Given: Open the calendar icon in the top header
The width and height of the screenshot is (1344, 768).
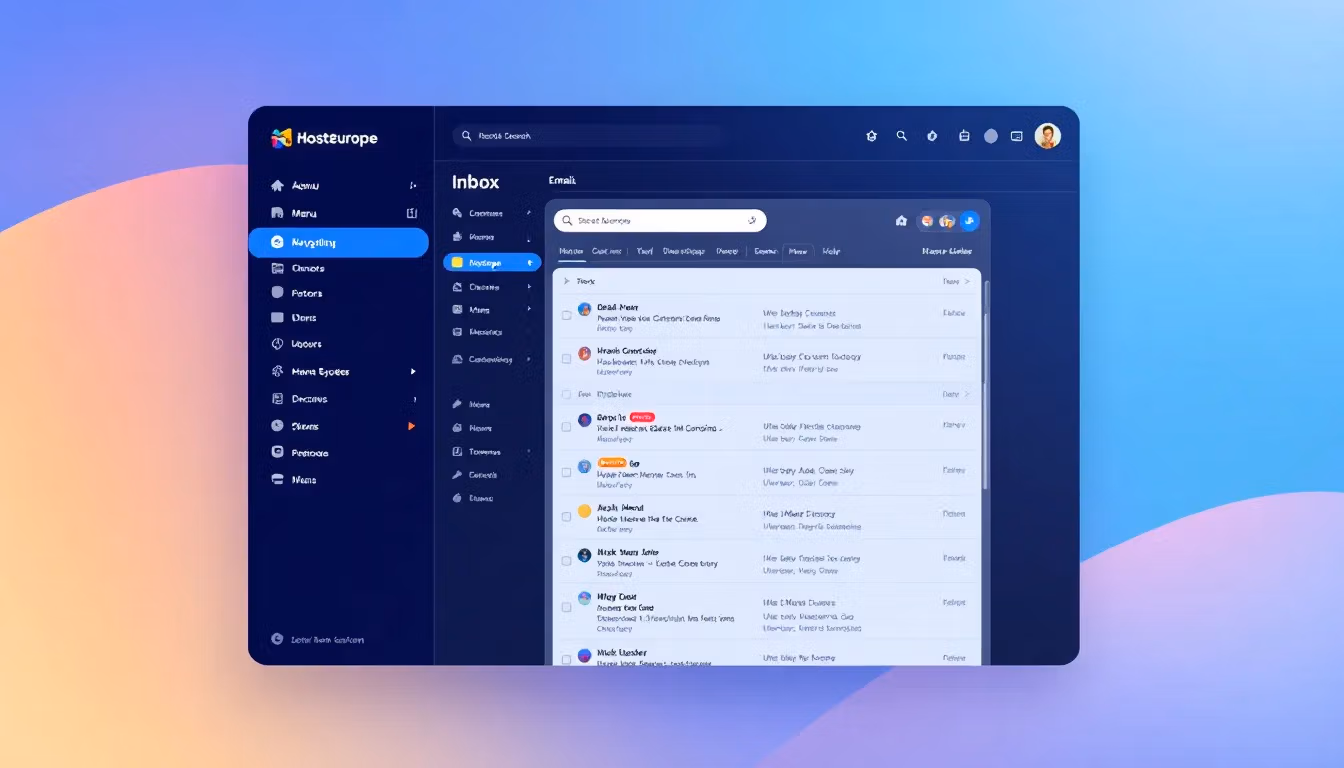Looking at the screenshot, I should [964, 136].
